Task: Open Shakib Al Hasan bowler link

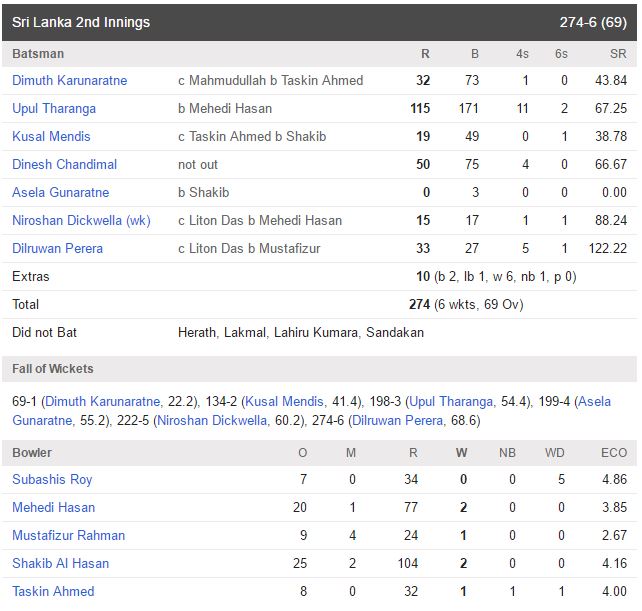Action: (x=62, y=563)
